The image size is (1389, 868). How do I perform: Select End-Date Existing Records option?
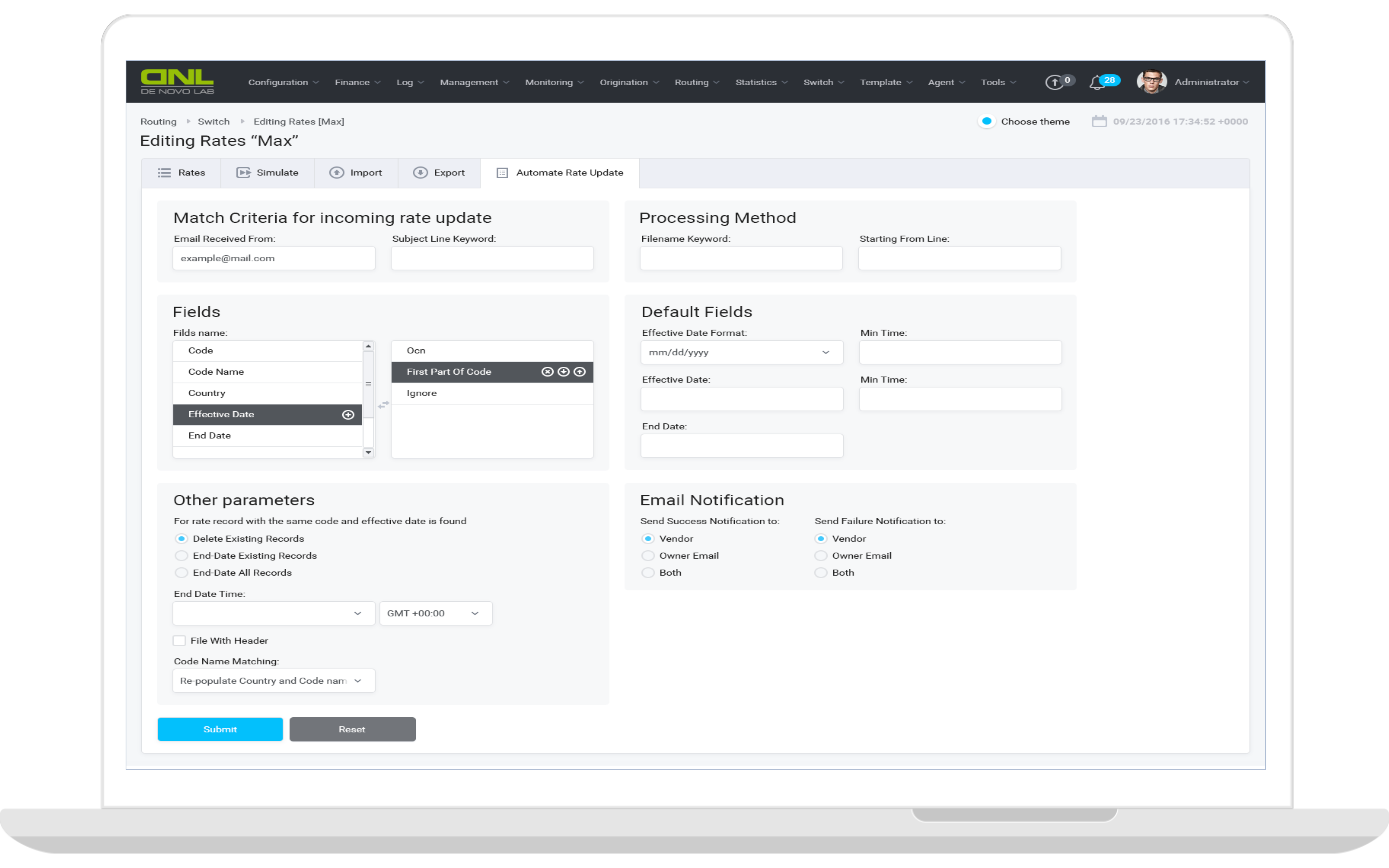click(182, 556)
